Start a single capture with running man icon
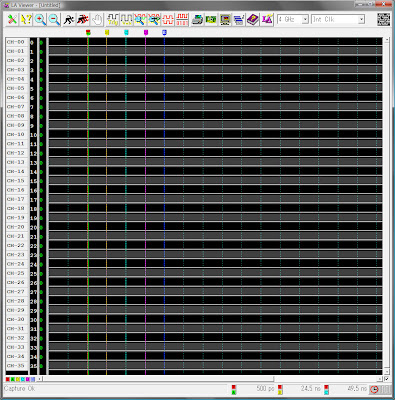The width and height of the screenshot is (395, 400). pos(69,20)
